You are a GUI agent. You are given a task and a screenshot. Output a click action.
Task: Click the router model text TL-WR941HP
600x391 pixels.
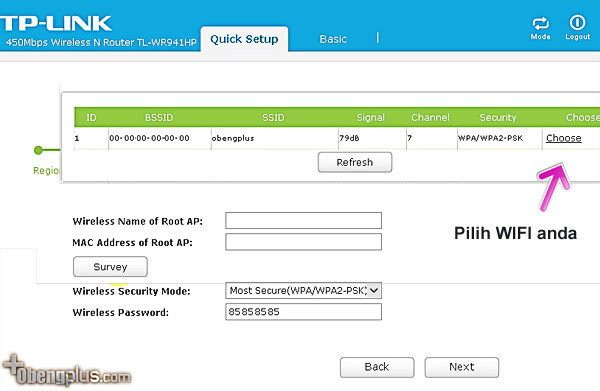(x=166, y=42)
